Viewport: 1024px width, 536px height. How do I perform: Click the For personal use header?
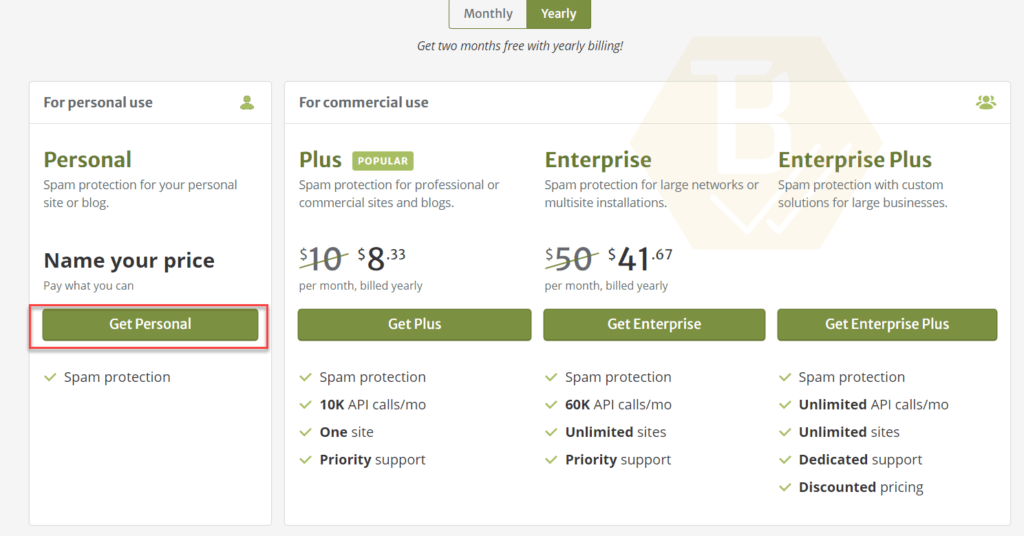coord(98,102)
